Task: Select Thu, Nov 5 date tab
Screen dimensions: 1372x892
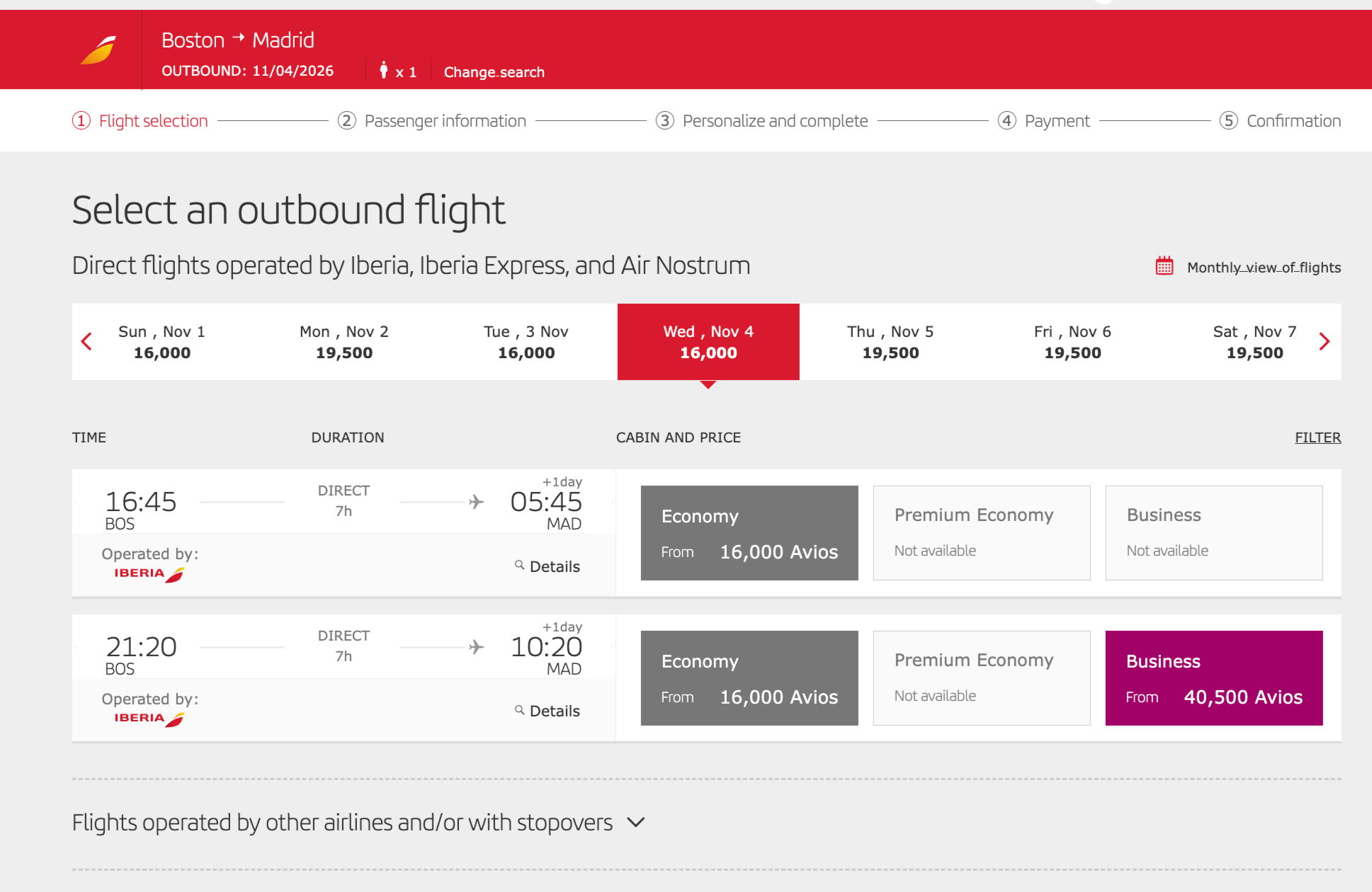Action: pyautogui.click(x=890, y=342)
